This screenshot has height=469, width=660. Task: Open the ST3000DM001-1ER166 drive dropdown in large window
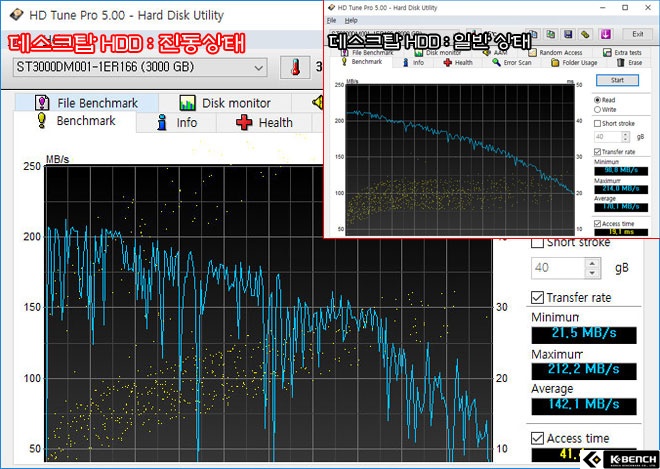pos(140,67)
